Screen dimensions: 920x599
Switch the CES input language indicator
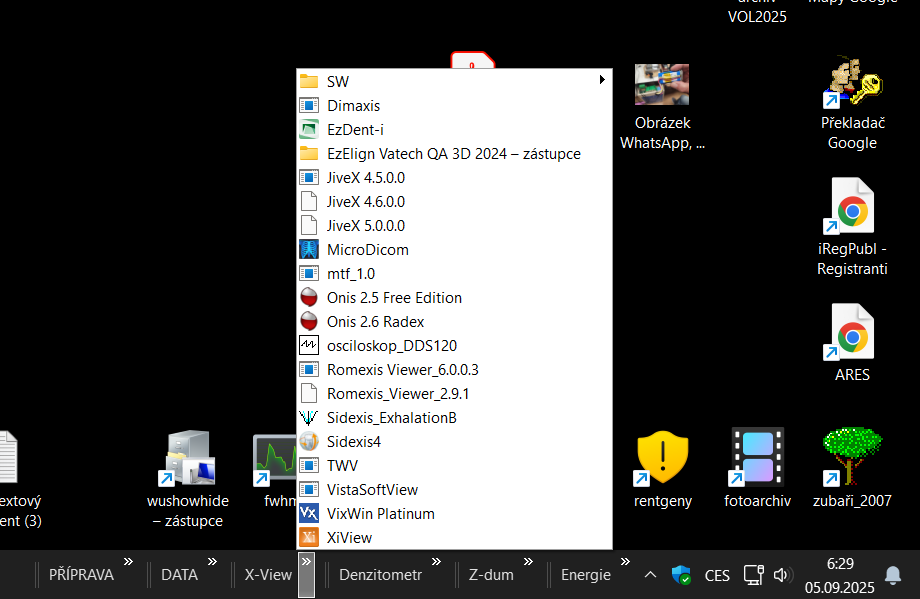tap(717, 576)
